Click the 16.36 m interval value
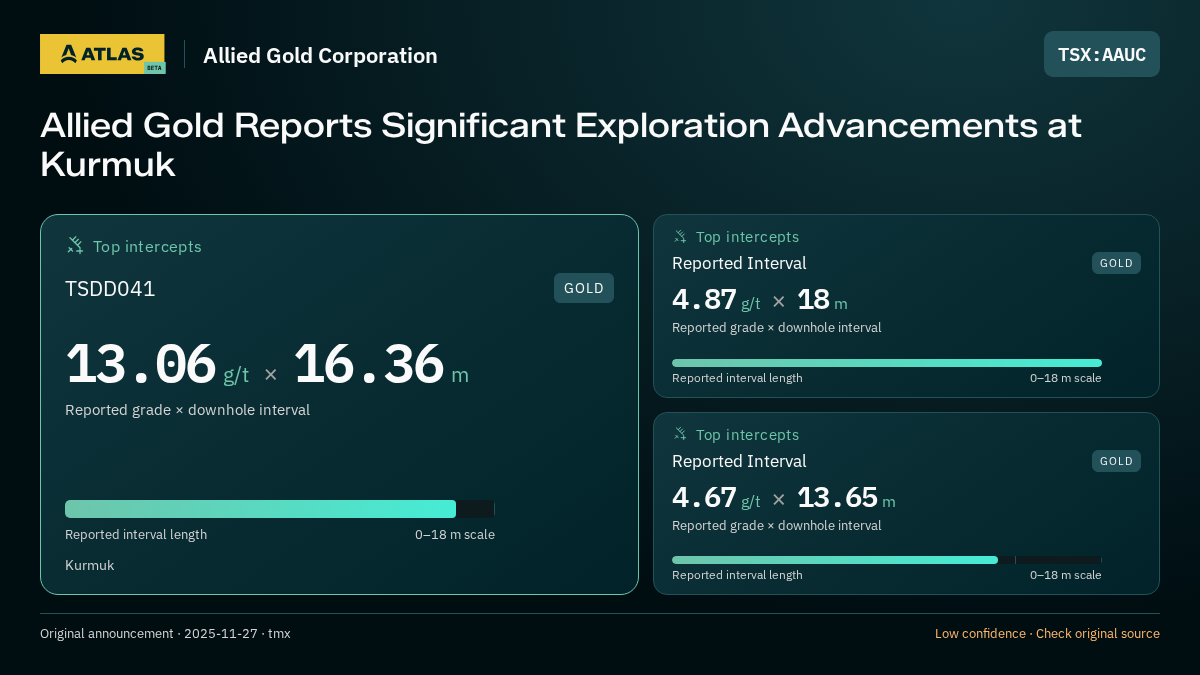The width and height of the screenshot is (1200, 675). (x=380, y=365)
